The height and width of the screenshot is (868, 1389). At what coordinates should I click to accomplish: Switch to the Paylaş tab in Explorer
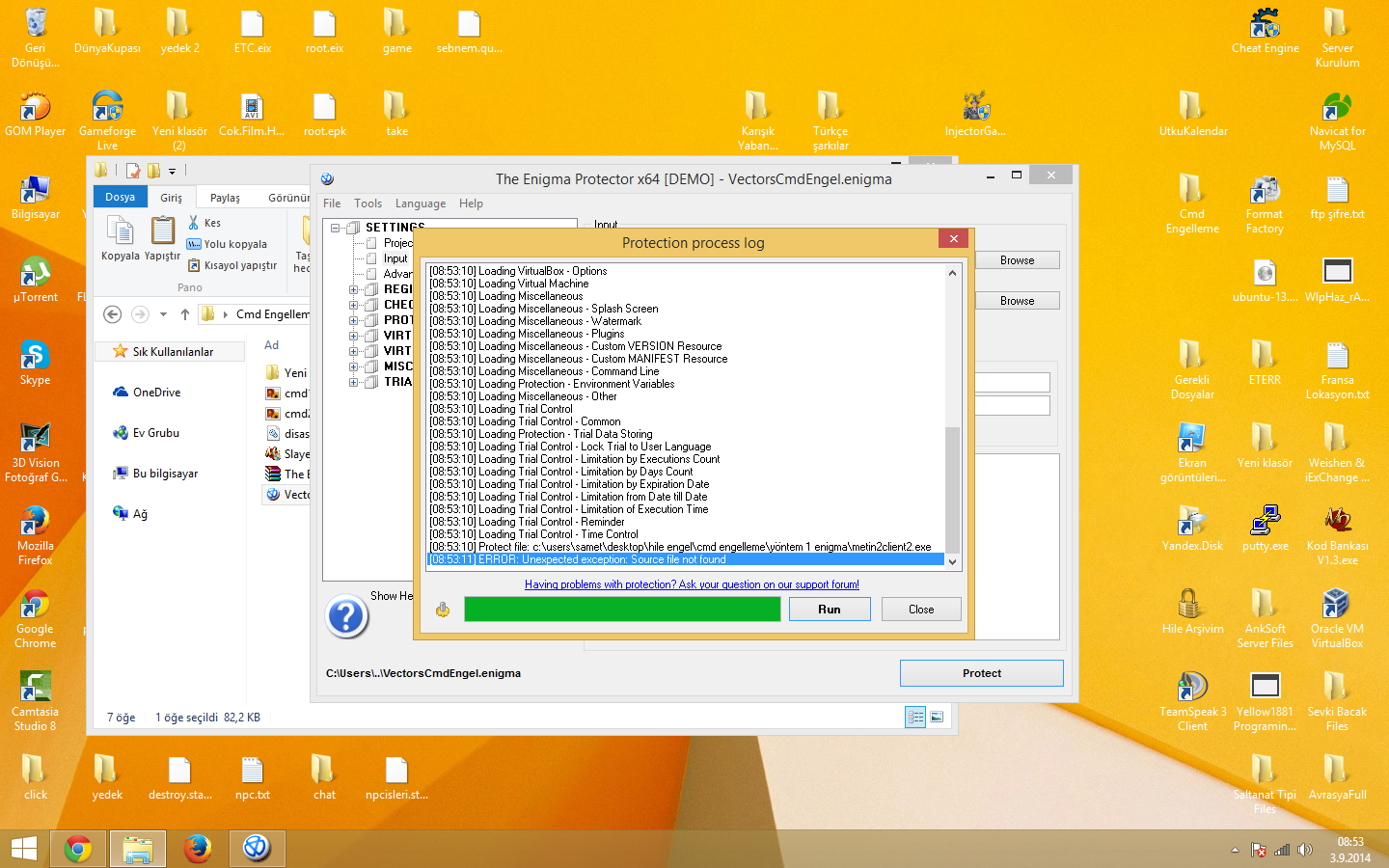(225, 198)
